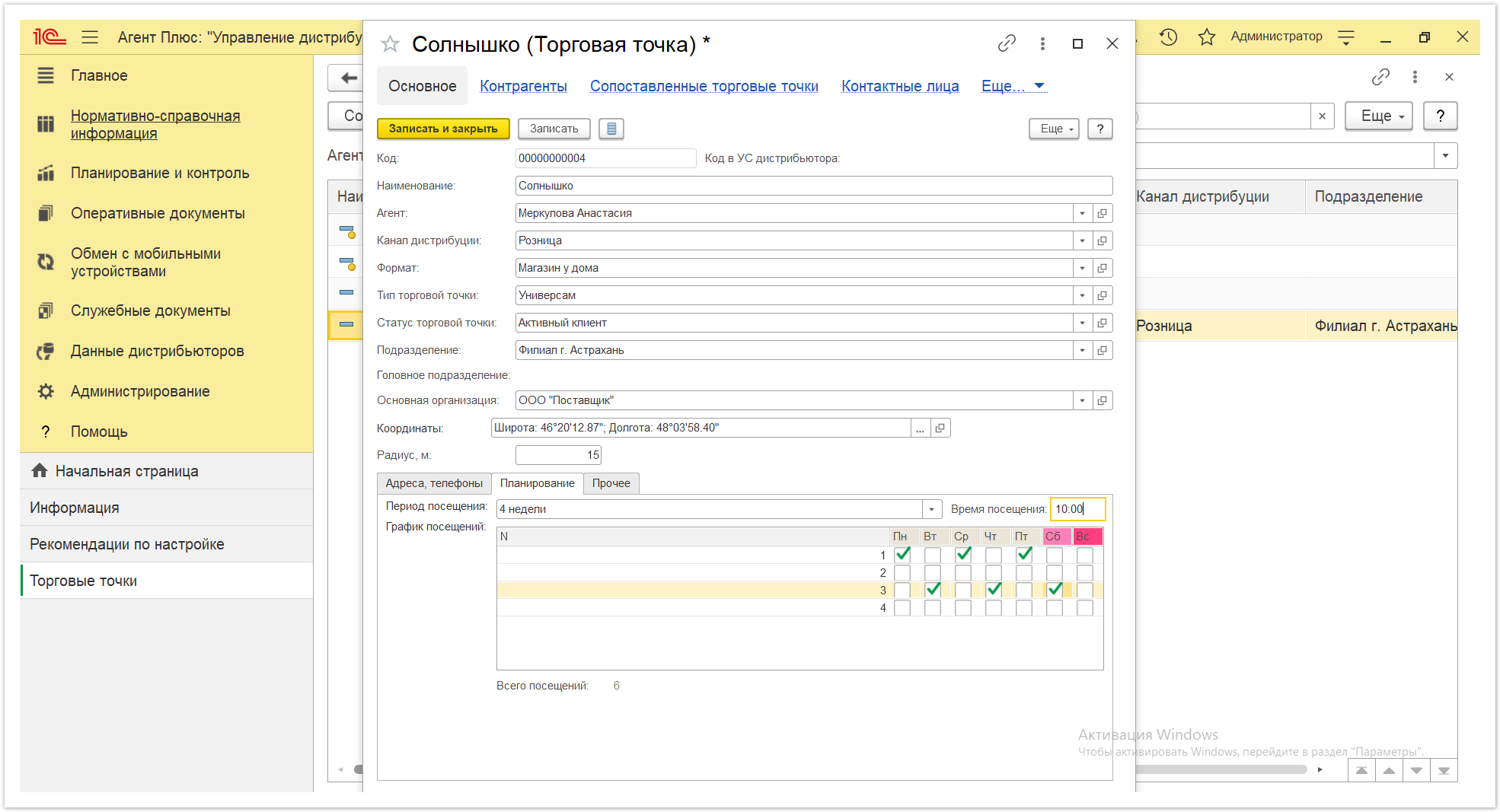Click Записать и закрыть button
The width and height of the screenshot is (1500, 812).
tap(443, 129)
